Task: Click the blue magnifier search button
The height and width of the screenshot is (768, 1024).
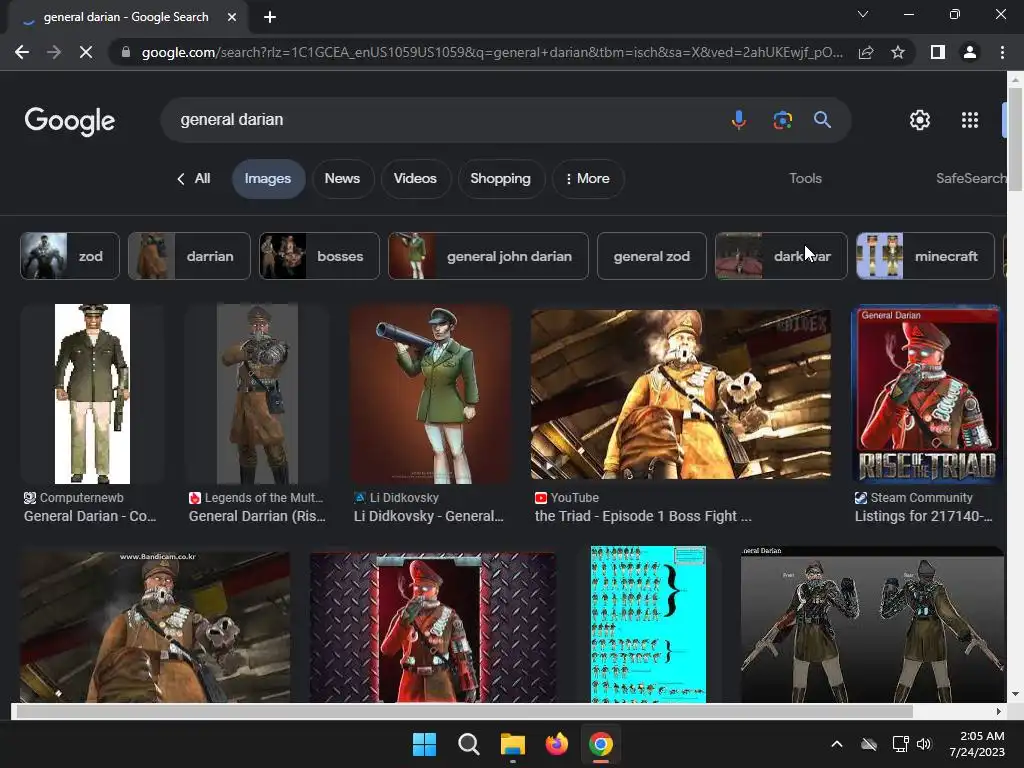Action: coord(822,120)
